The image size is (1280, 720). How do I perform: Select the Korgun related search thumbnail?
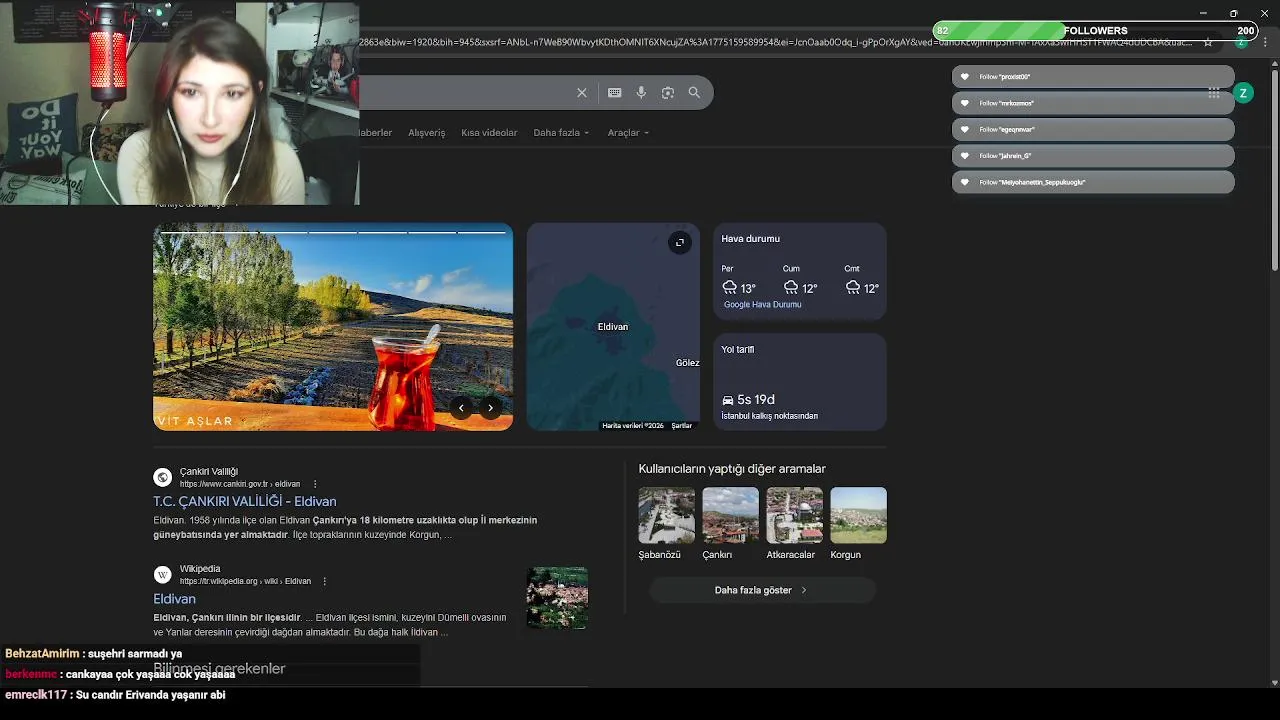pos(858,515)
